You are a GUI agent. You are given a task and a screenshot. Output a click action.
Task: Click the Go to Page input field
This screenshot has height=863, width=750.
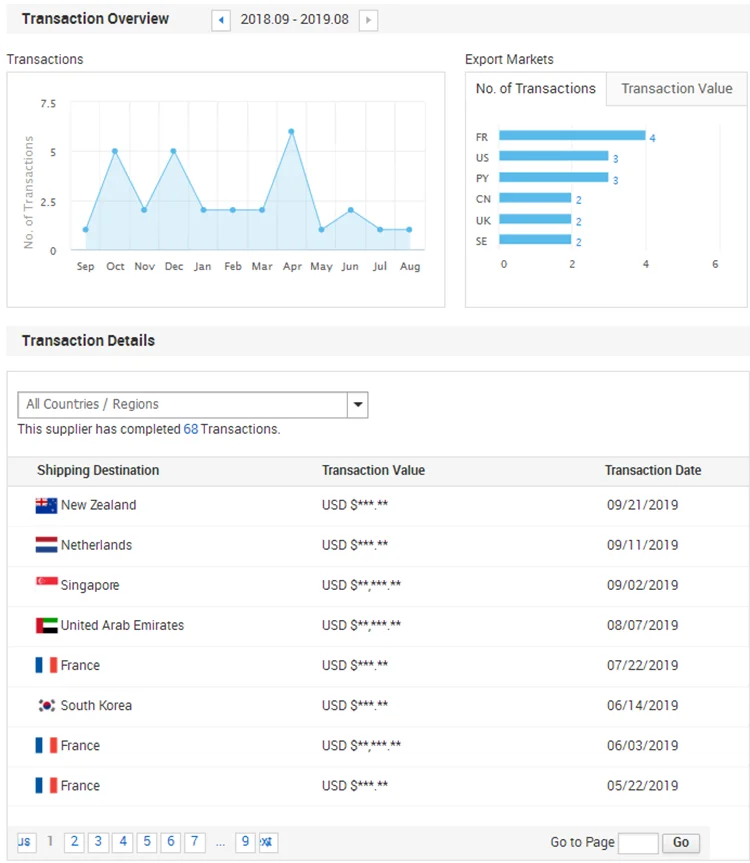pos(638,843)
